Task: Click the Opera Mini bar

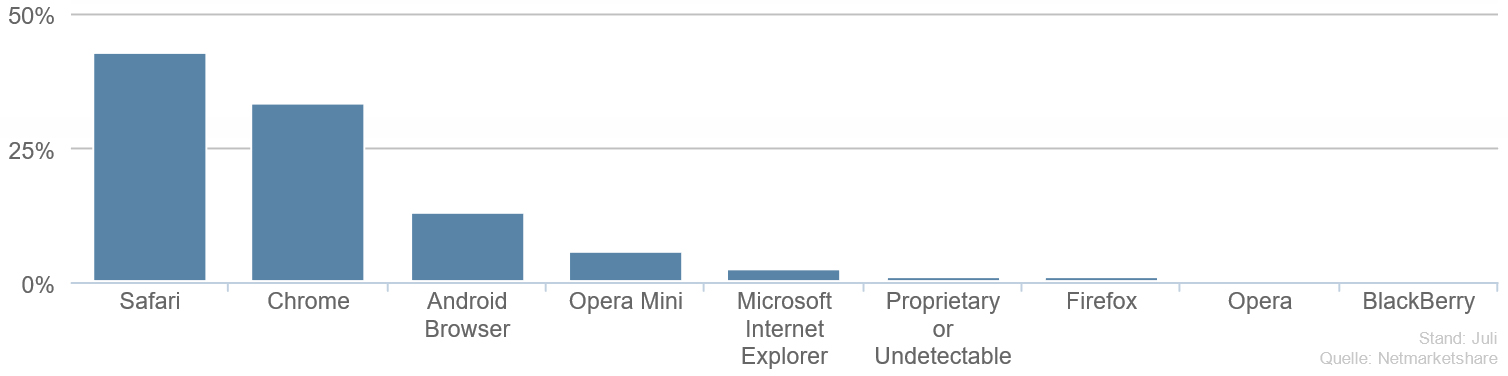Action: 626,267
